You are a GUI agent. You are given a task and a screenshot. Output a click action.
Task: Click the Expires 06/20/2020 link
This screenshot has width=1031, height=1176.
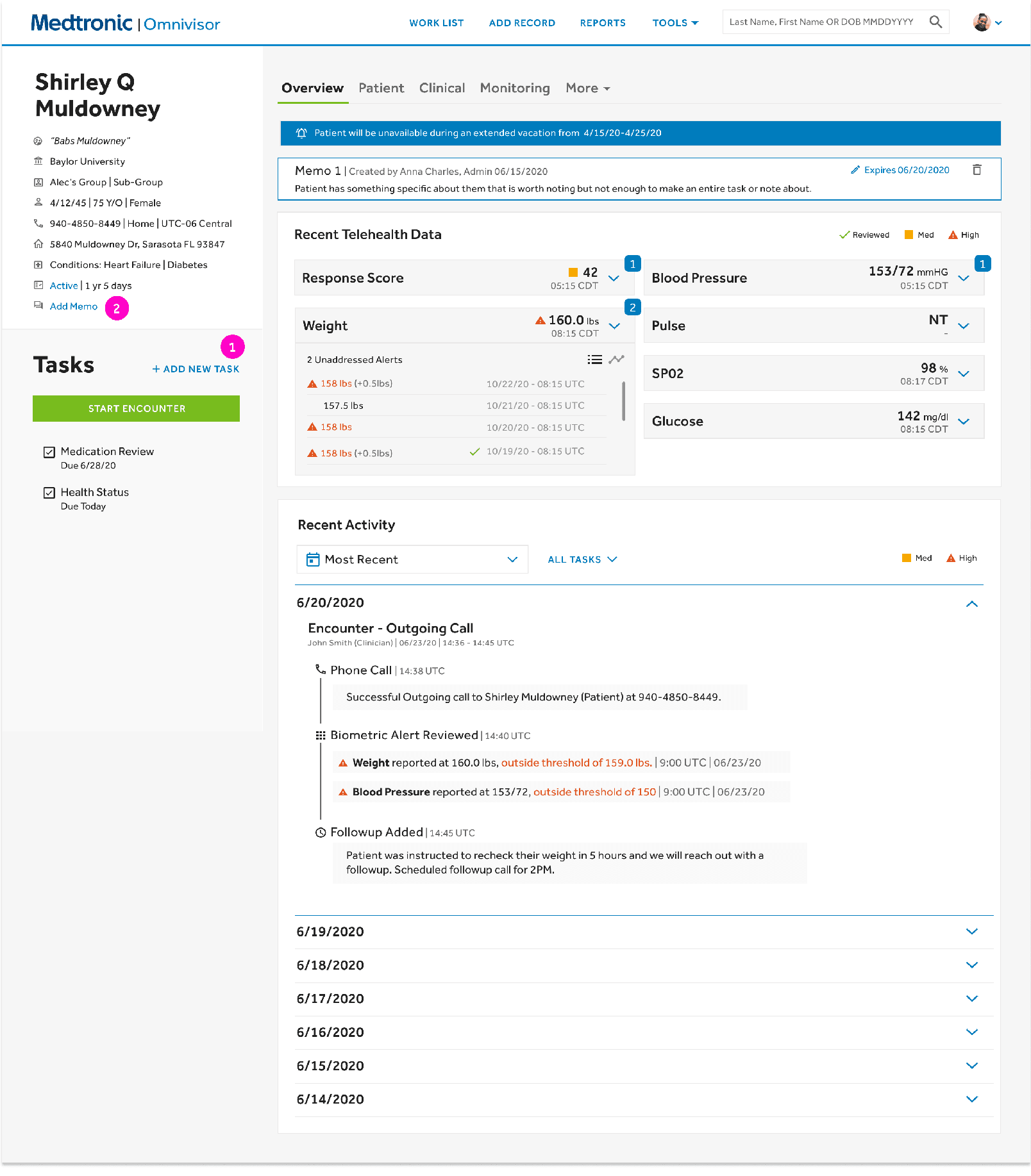point(907,170)
